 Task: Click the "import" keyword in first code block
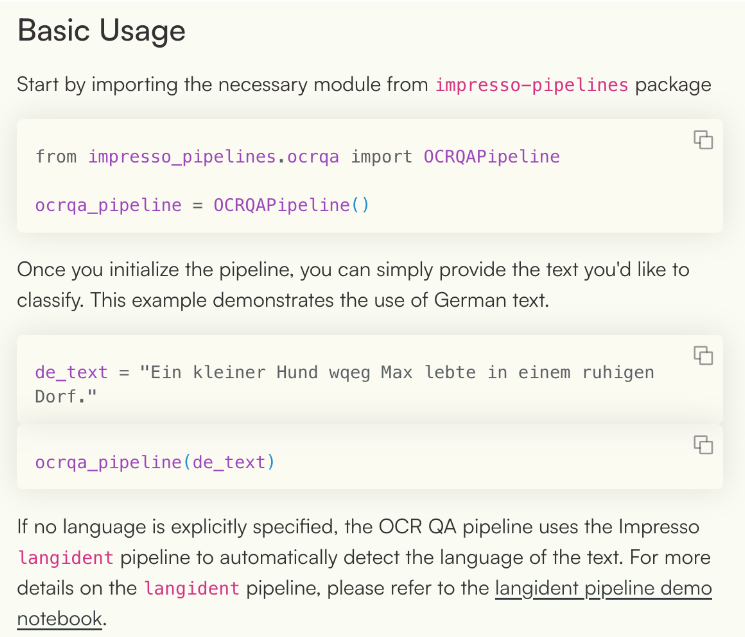(381, 156)
